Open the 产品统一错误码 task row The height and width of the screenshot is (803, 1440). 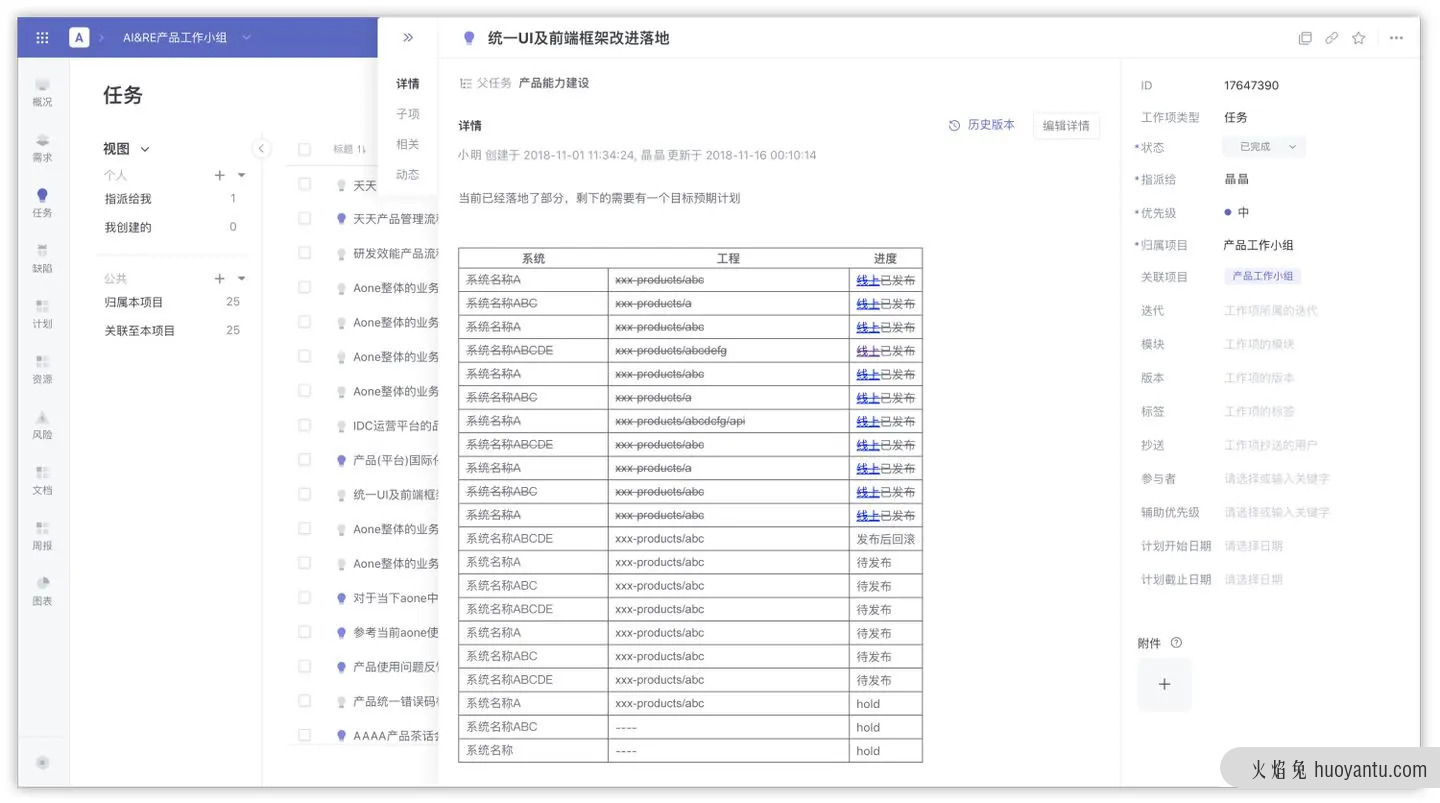point(396,701)
